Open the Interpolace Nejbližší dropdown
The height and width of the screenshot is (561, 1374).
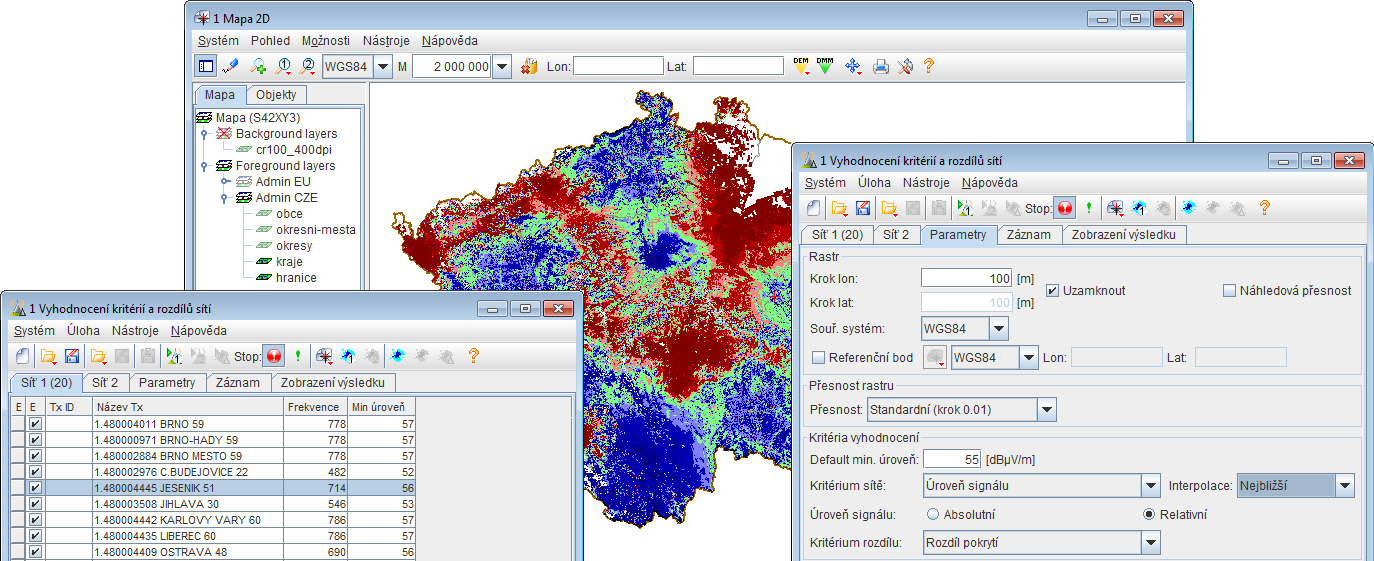(1344, 486)
